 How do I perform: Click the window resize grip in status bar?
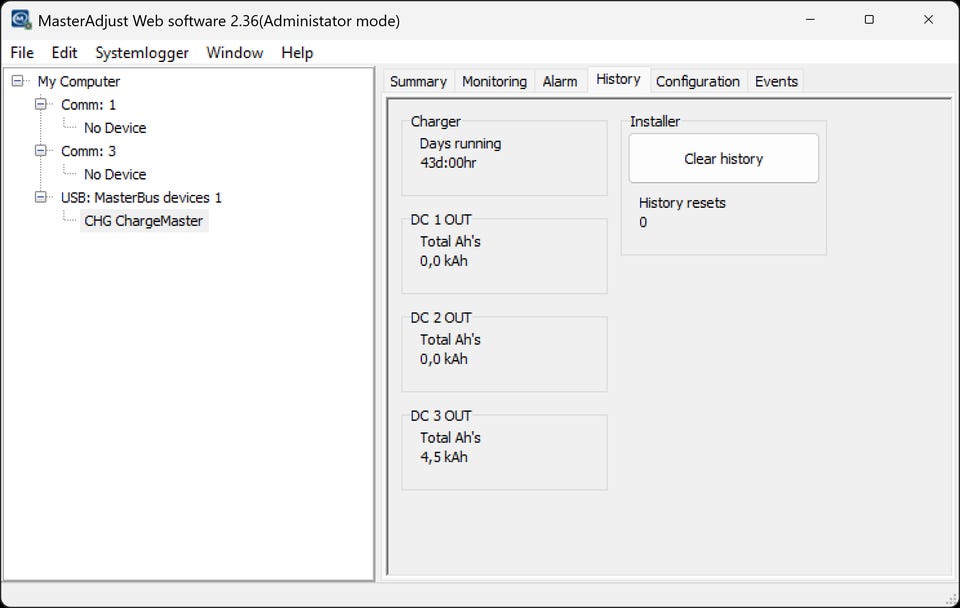click(x=951, y=599)
